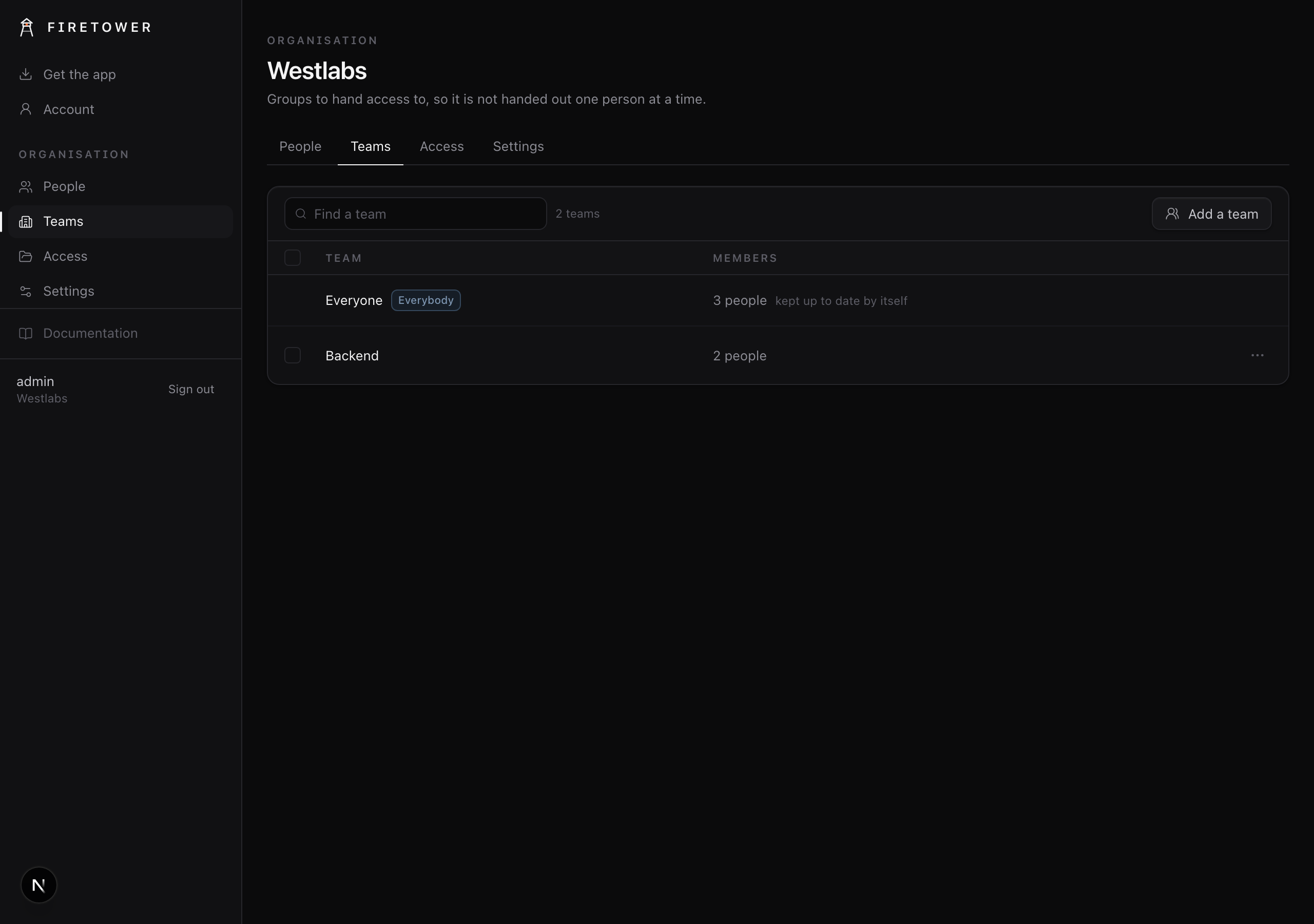
Task: Click the Westlabs page heading
Action: 317,70
